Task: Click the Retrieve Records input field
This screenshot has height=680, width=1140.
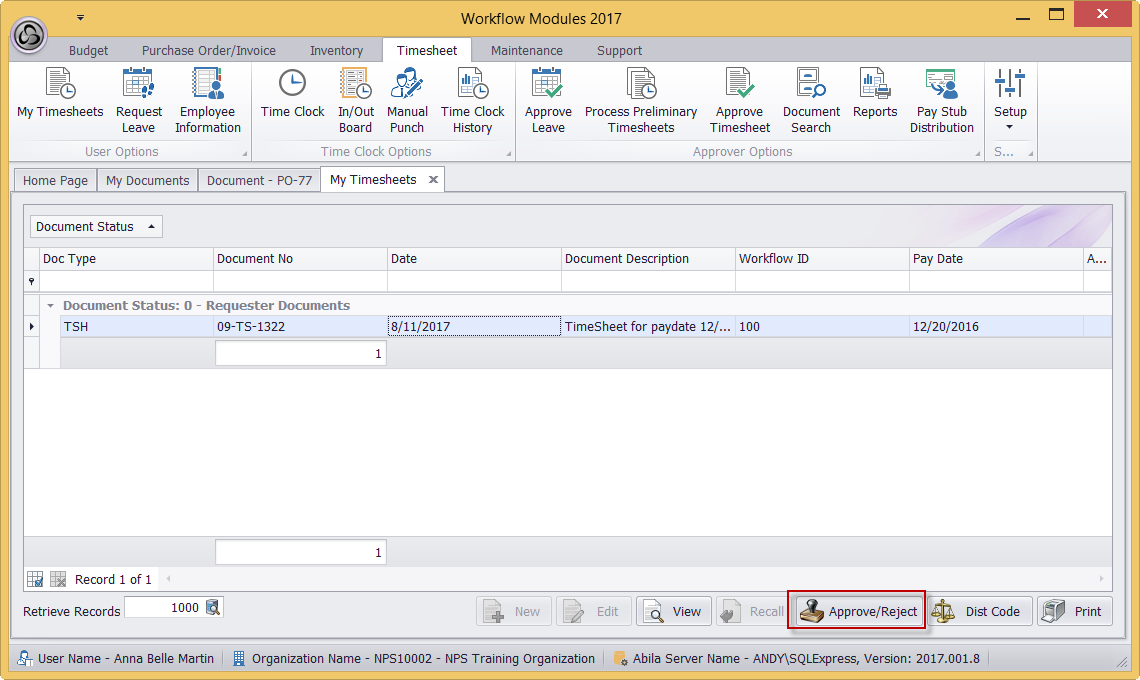Action: click(163, 608)
